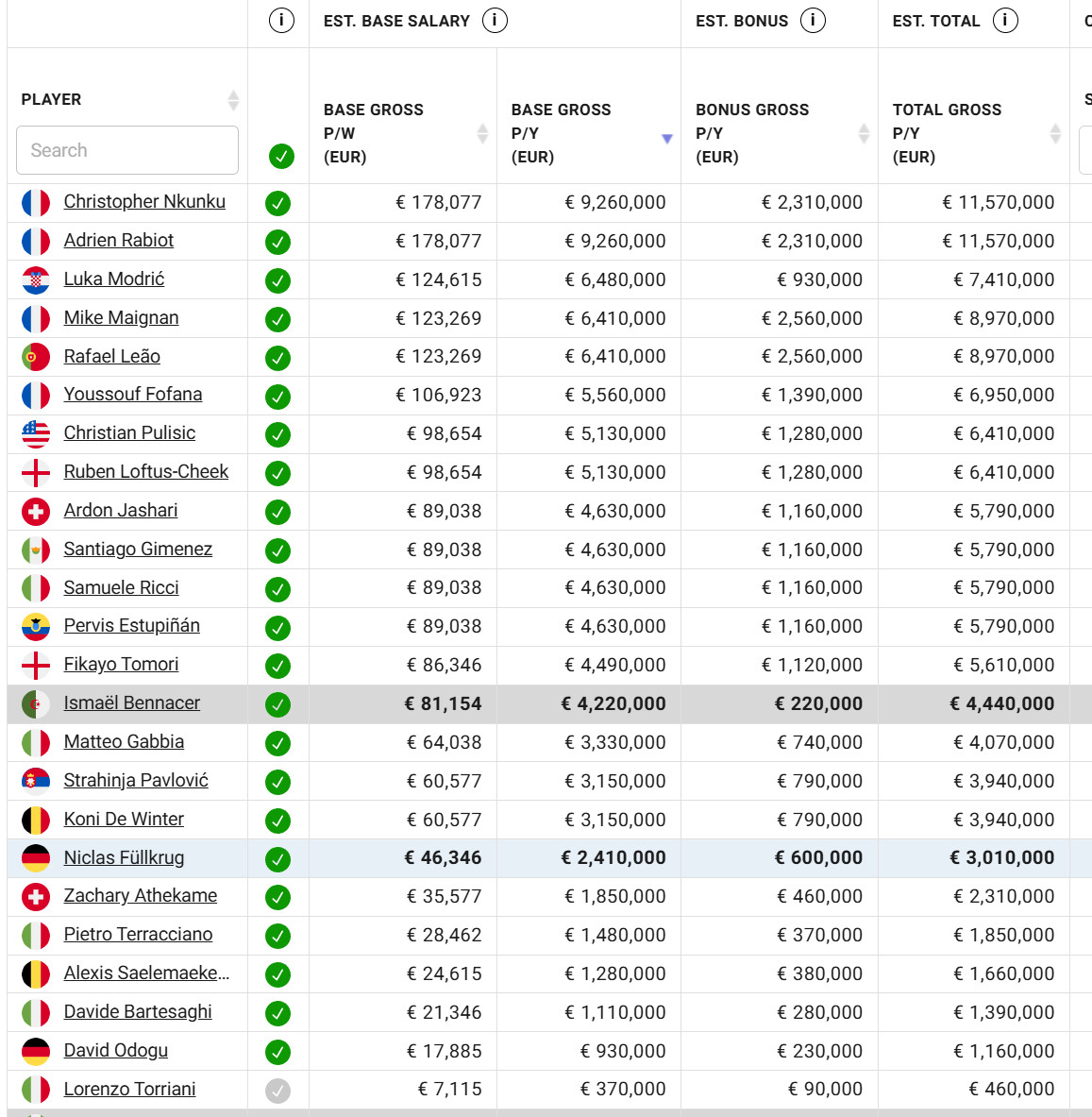Image resolution: width=1092 pixels, height=1117 pixels.
Task: Open Santiago Gimenez's profile link
Action: click(x=138, y=550)
